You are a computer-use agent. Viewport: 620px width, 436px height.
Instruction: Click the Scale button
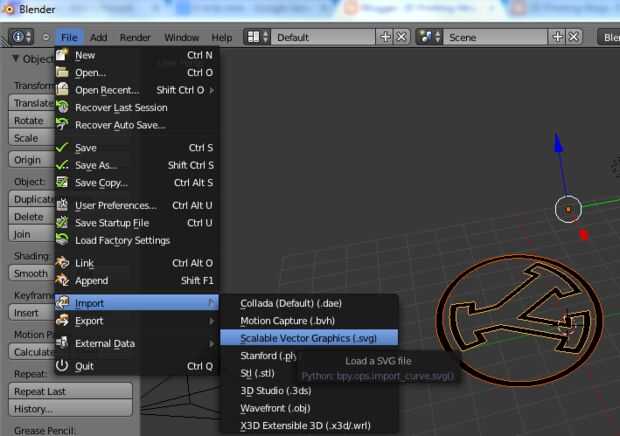(x=32, y=138)
